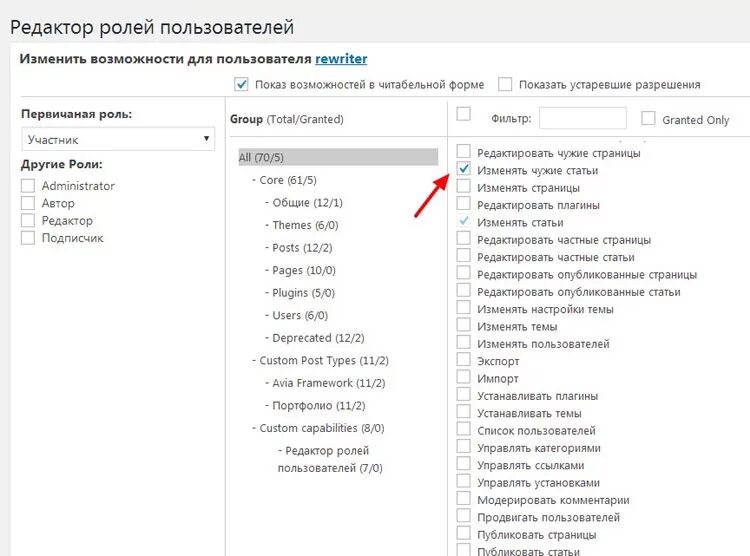Open the rewriter user link

coord(341,59)
